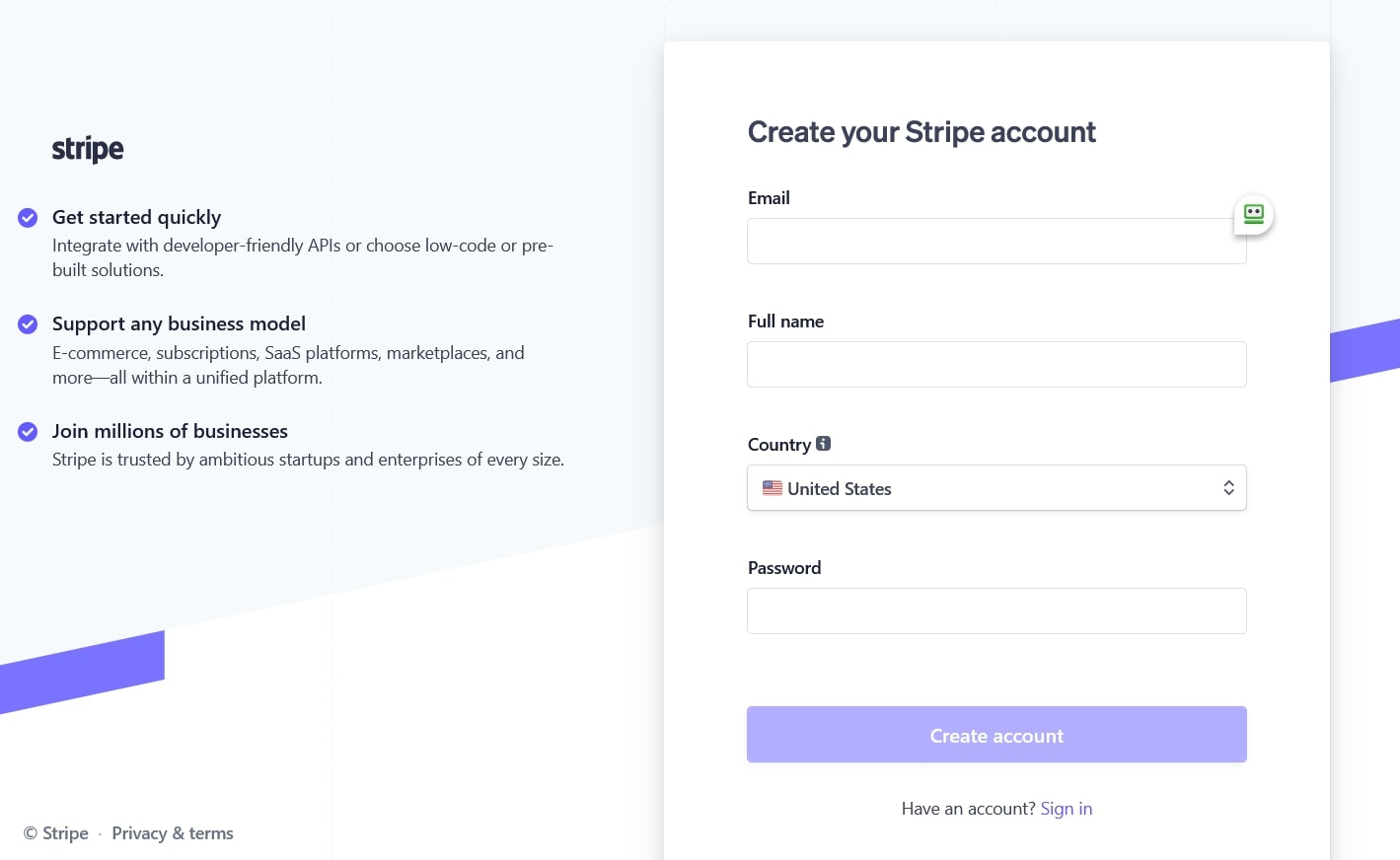
Task: Click the up-down chevron on Country selector
Action: click(x=1228, y=487)
